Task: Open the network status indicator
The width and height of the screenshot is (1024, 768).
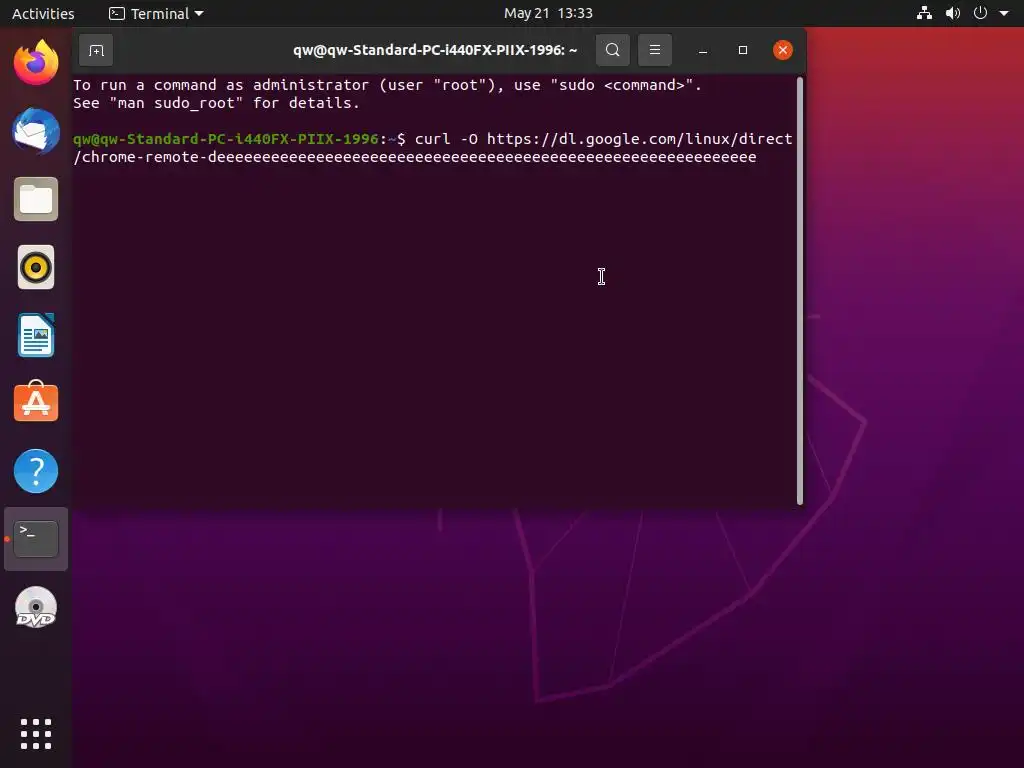Action: (x=924, y=13)
